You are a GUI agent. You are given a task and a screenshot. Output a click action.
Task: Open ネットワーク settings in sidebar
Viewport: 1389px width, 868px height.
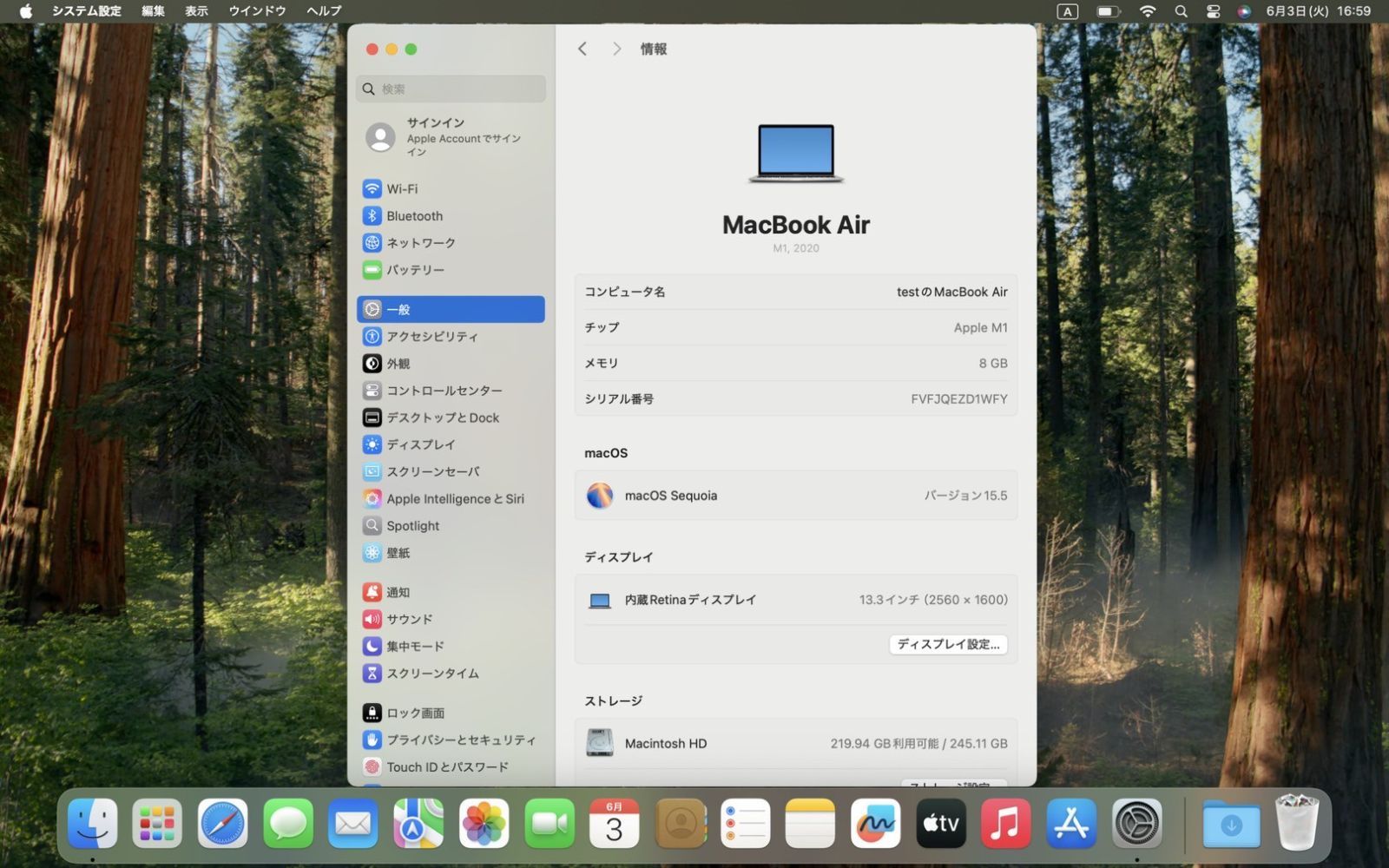[451, 242]
